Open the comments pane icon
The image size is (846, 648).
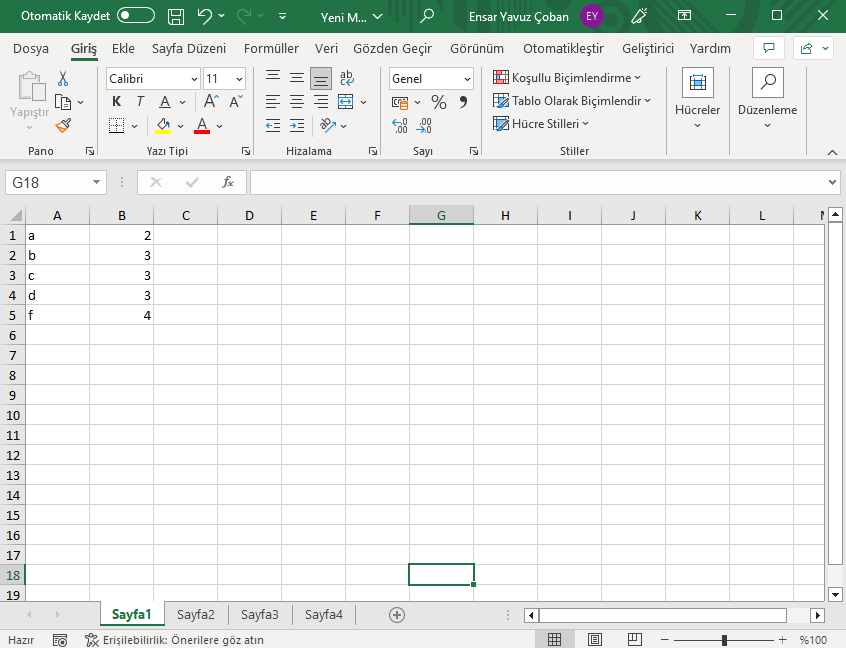tap(769, 49)
